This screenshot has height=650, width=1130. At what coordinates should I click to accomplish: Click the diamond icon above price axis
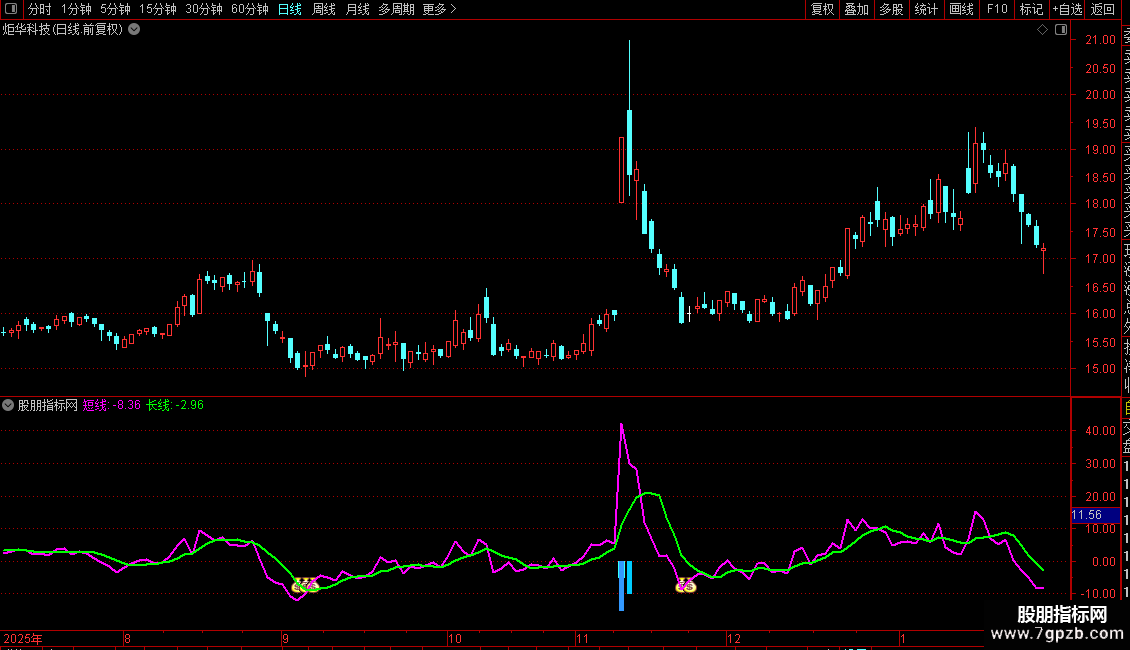pyautogui.click(x=1042, y=30)
